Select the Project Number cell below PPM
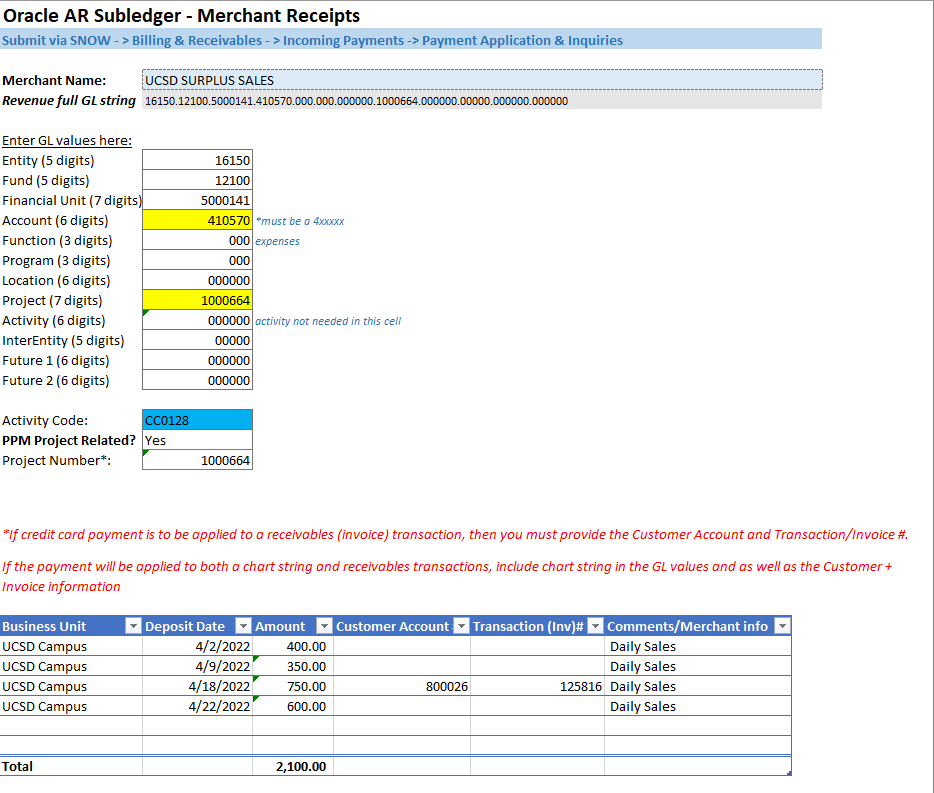The width and height of the screenshot is (934, 793). click(x=198, y=460)
